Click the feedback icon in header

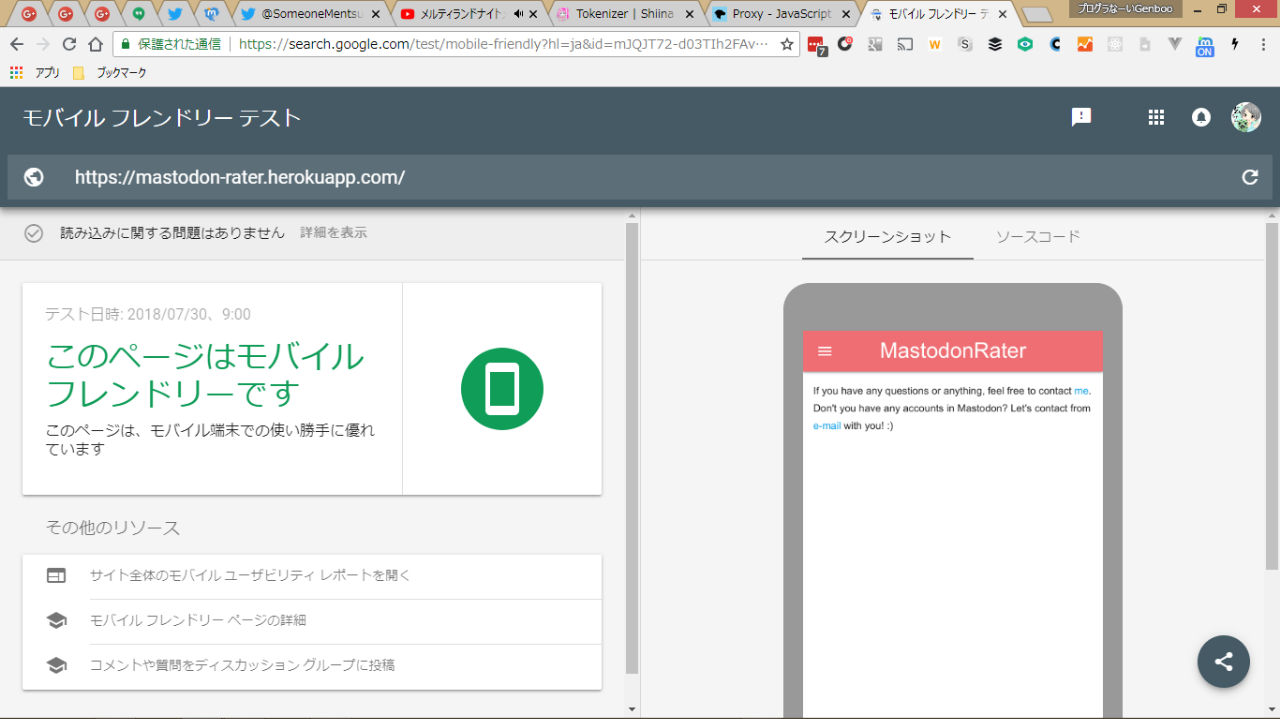(1081, 117)
